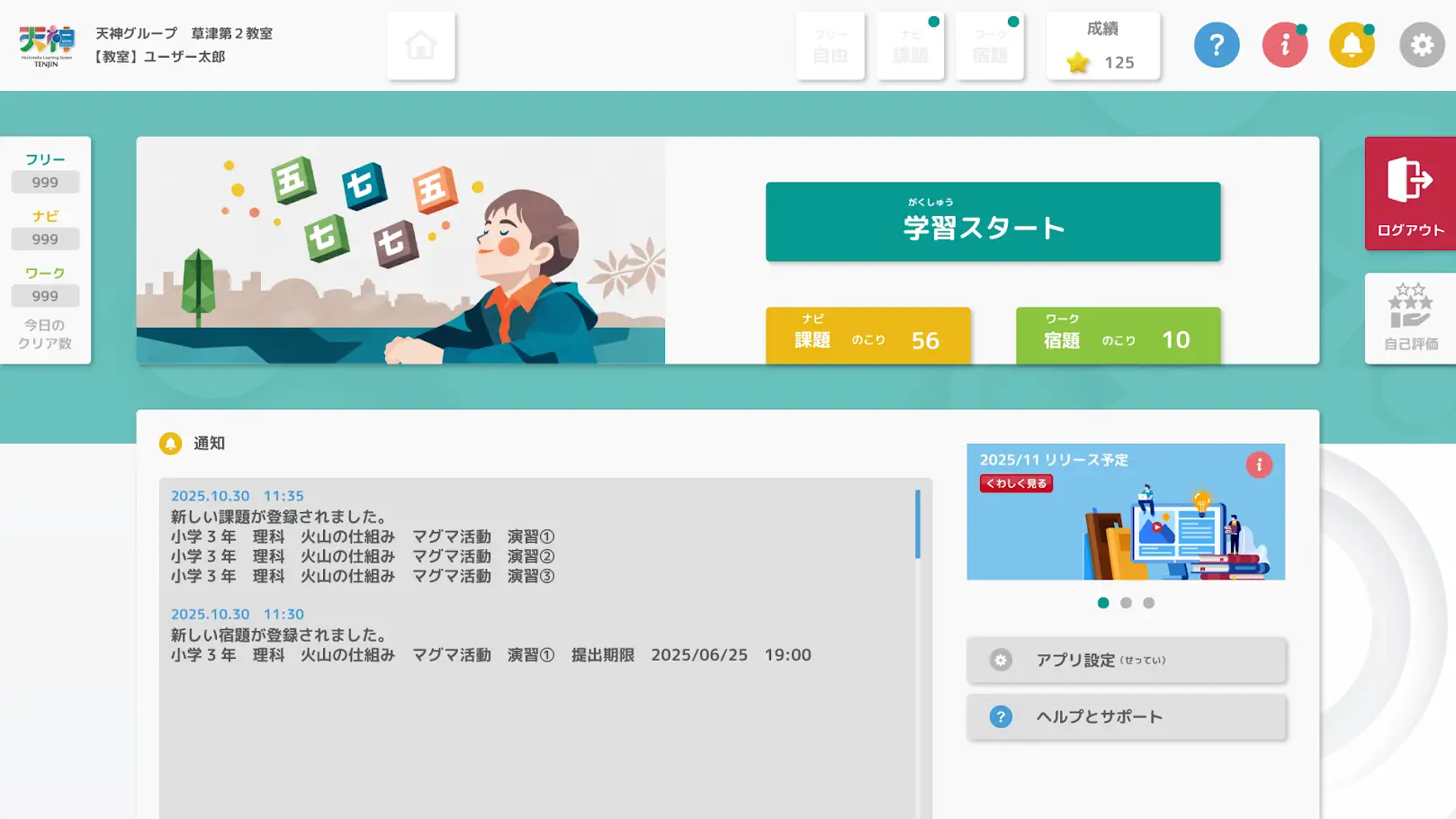Image resolution: width=1456 pixels, height=819 pixels.
Task: Click the bell icon next to 通知 heading
Action: coord(170,444)
